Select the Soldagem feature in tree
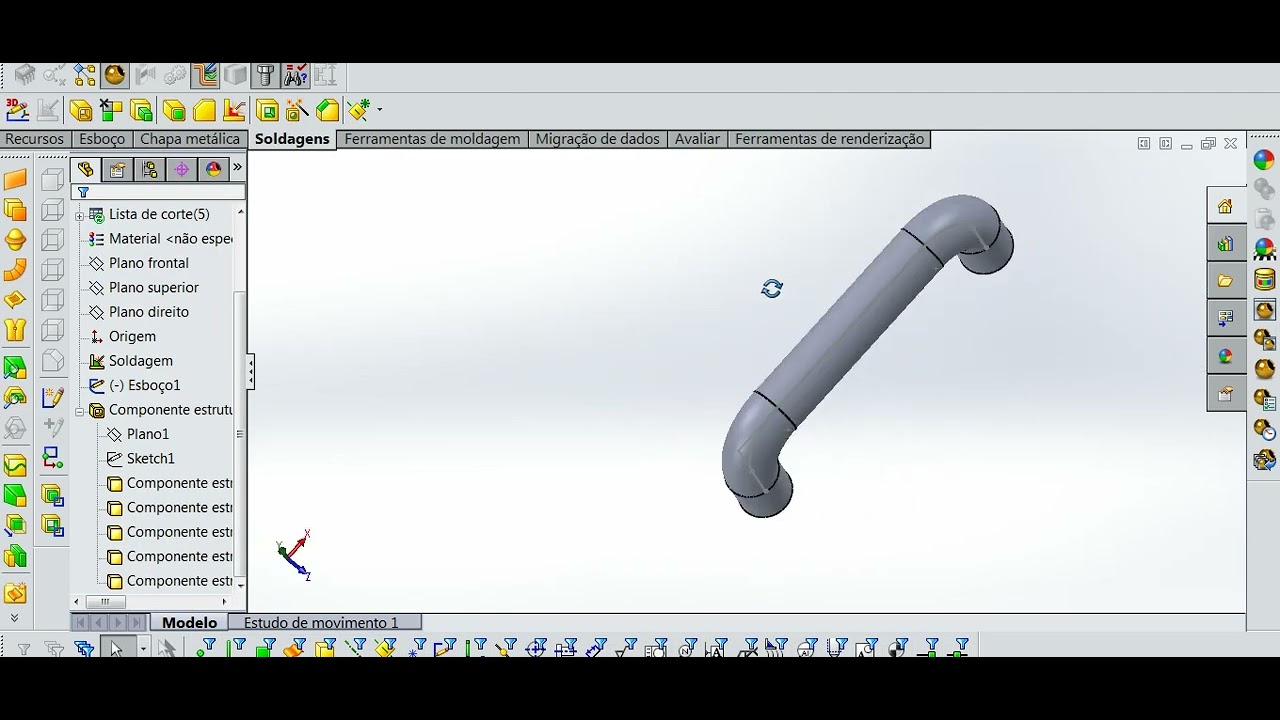 [x=130, y=361]
